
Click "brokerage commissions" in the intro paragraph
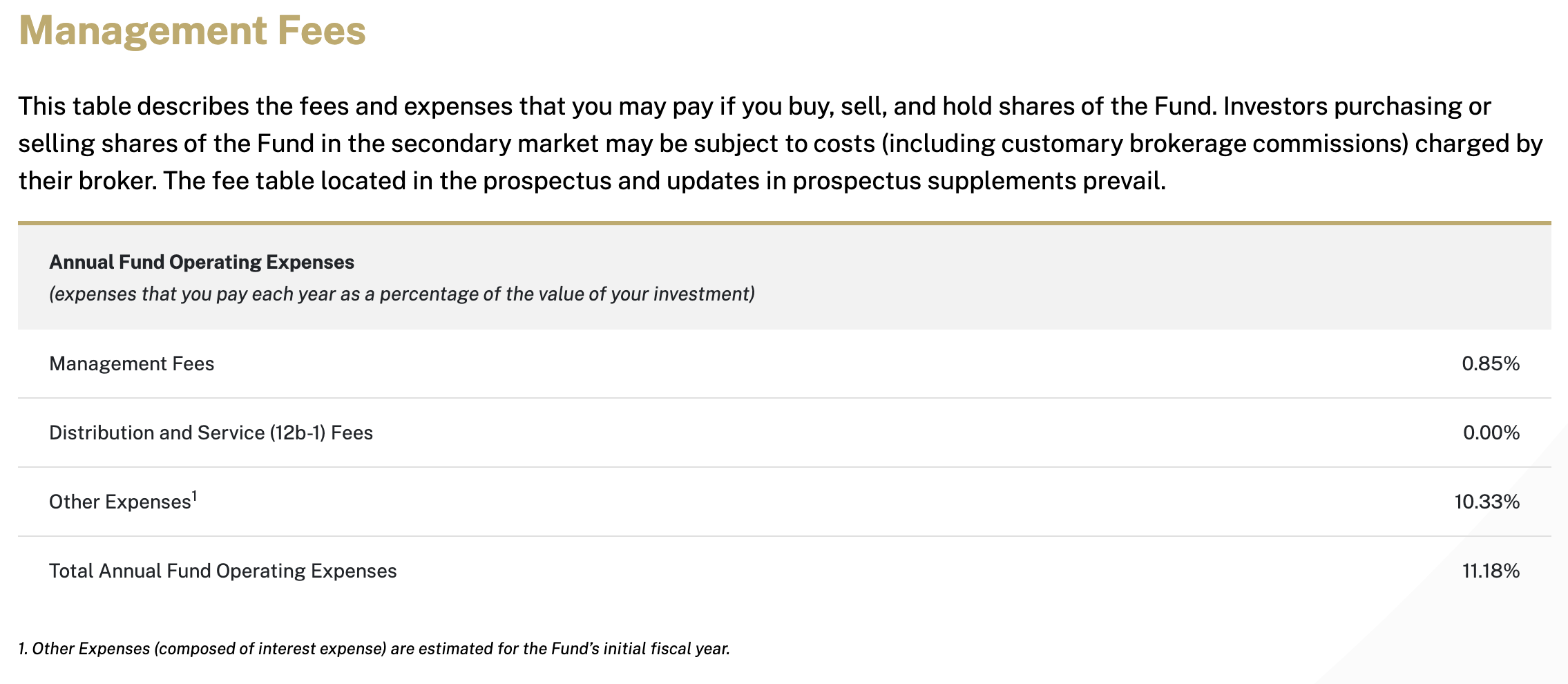click(1259, 144)
